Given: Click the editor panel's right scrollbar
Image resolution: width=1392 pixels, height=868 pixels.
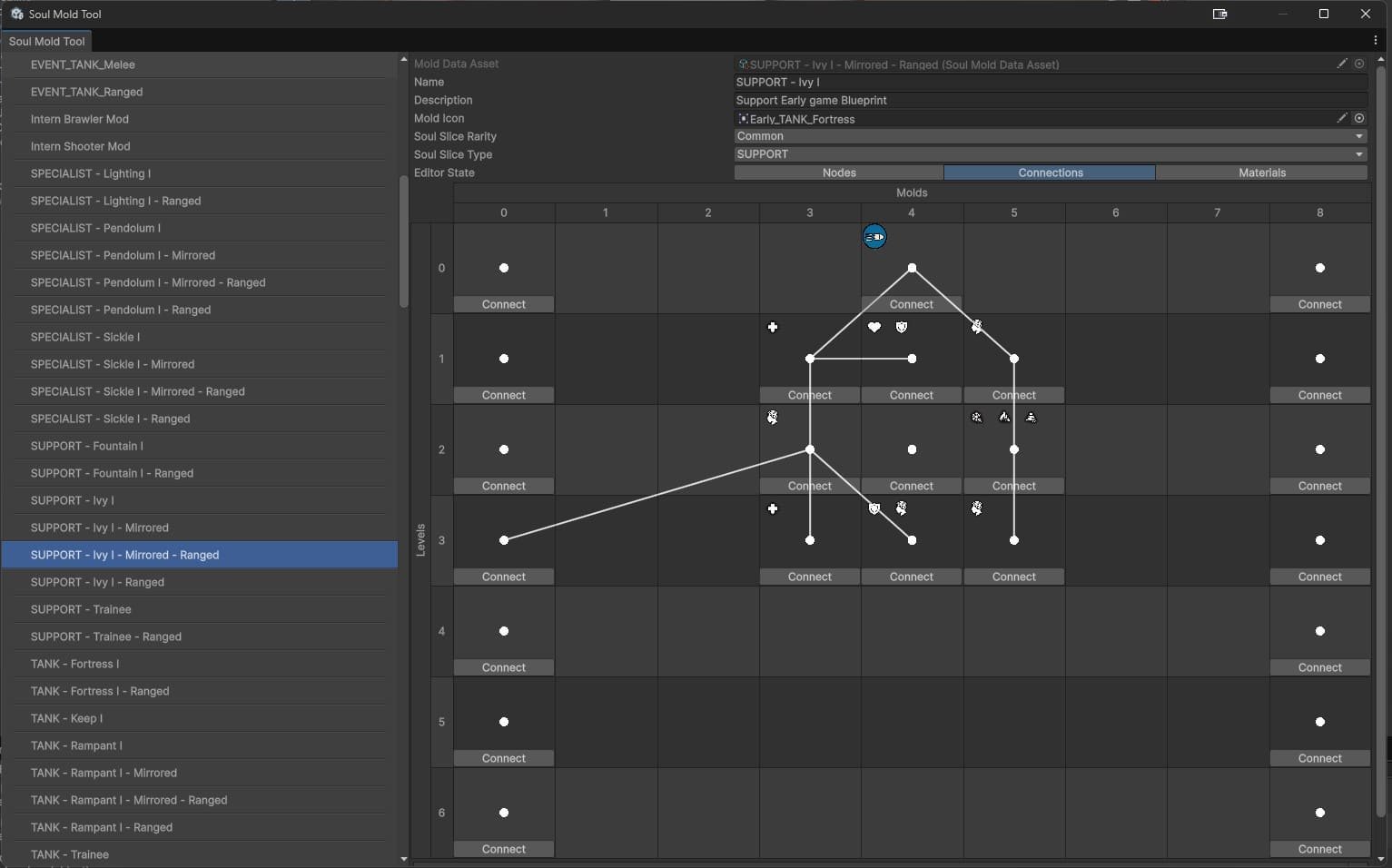Looking at the screenshot, I should click(x=1381, y=441).
